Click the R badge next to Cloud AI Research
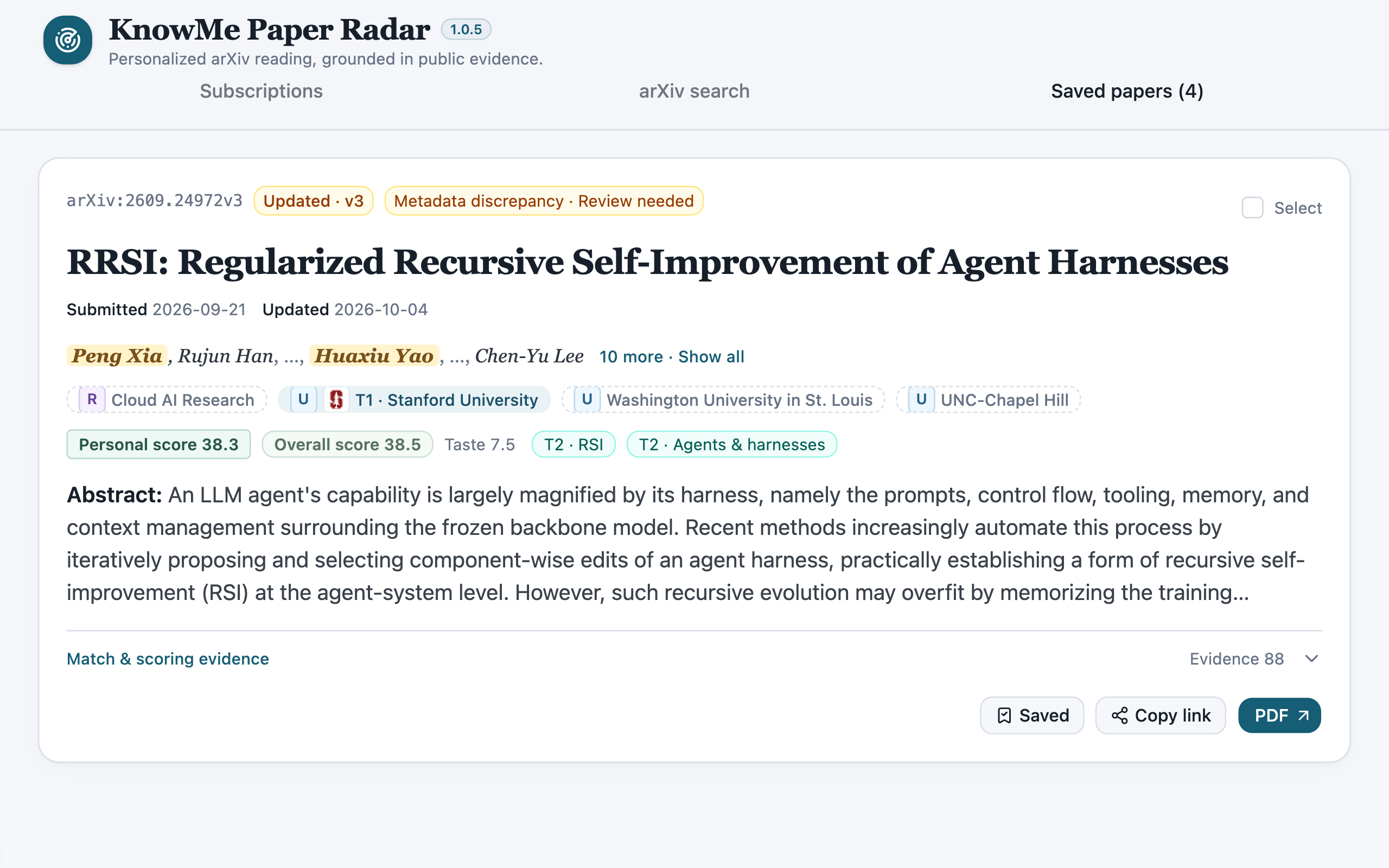This screenshot has height=868, width=1389. [x=92, y=400]
